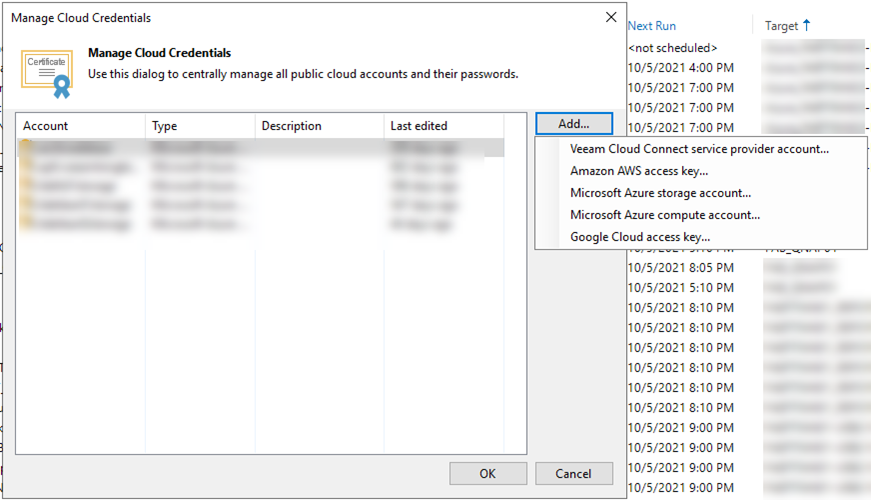Click the 'Use this dialog to centrally manage' description
Screen dimensions: 871x500
(x=303, y=74)
